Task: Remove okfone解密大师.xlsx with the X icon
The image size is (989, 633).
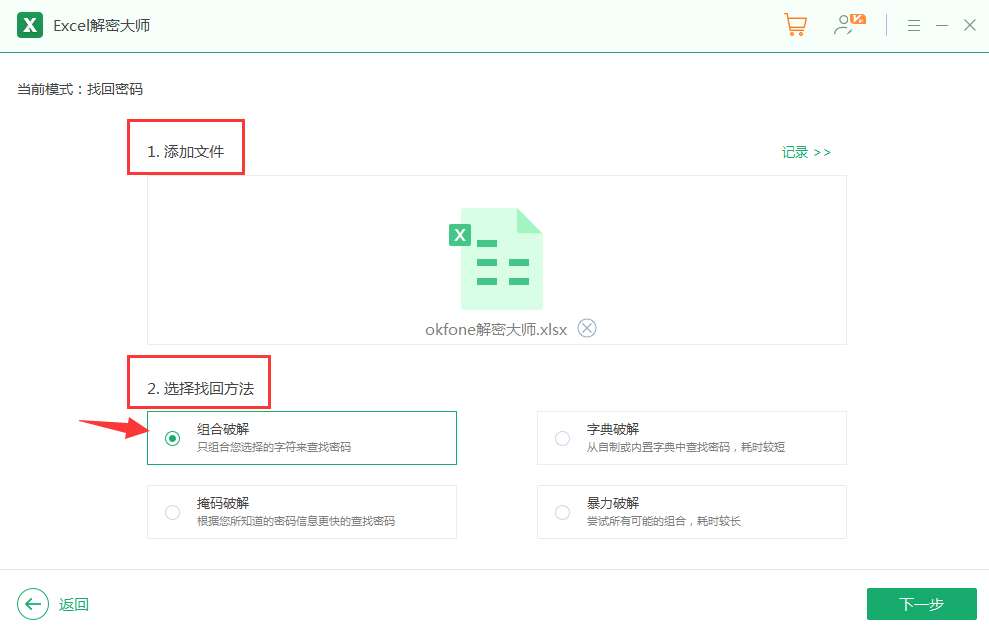Action: (587, 328)
